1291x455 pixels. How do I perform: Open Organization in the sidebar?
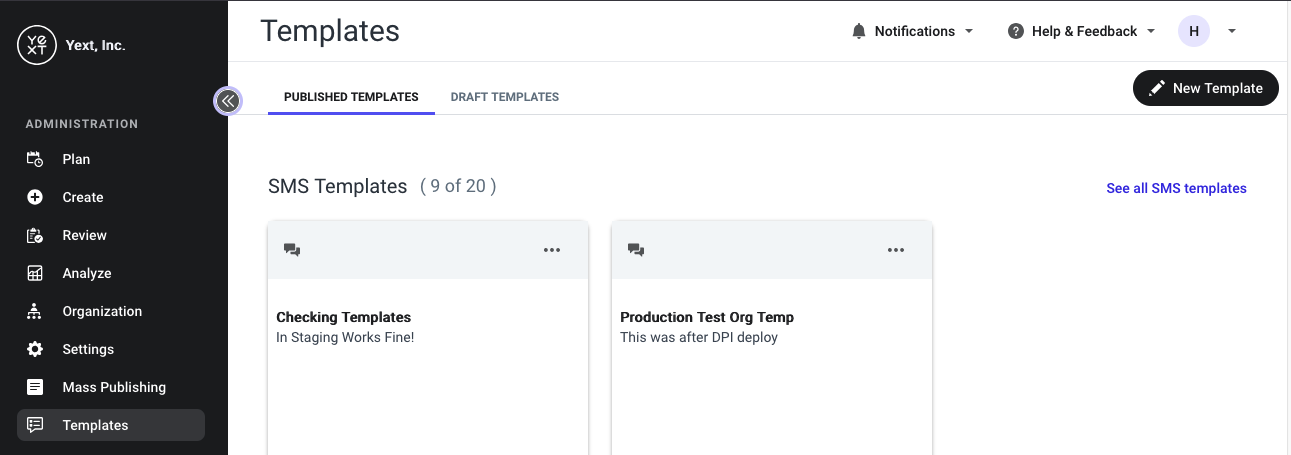[111, 311]
